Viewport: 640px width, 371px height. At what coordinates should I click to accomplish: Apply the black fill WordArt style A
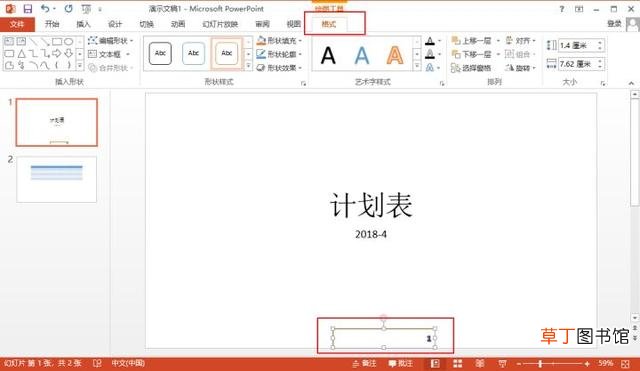pyautogui.click(x=328, y=55)
